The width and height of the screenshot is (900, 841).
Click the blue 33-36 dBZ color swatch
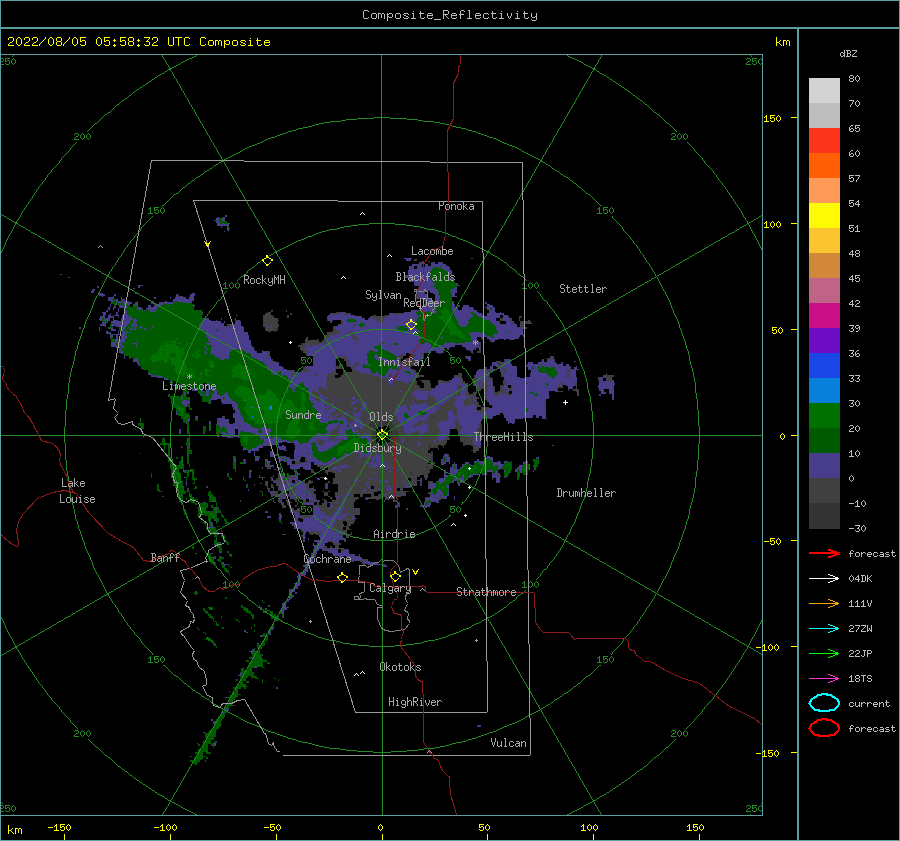tap(824, 365)
